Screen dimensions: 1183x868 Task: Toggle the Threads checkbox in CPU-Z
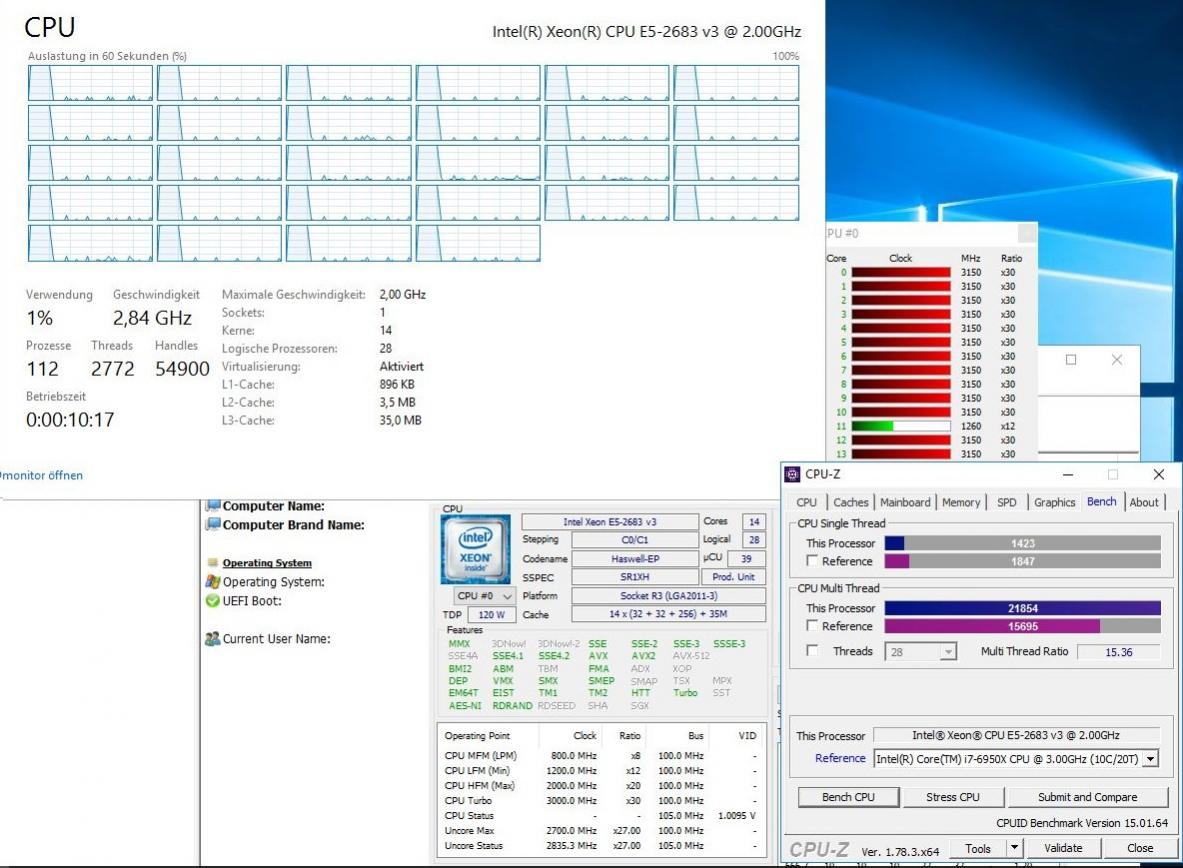tap(812, 651)
